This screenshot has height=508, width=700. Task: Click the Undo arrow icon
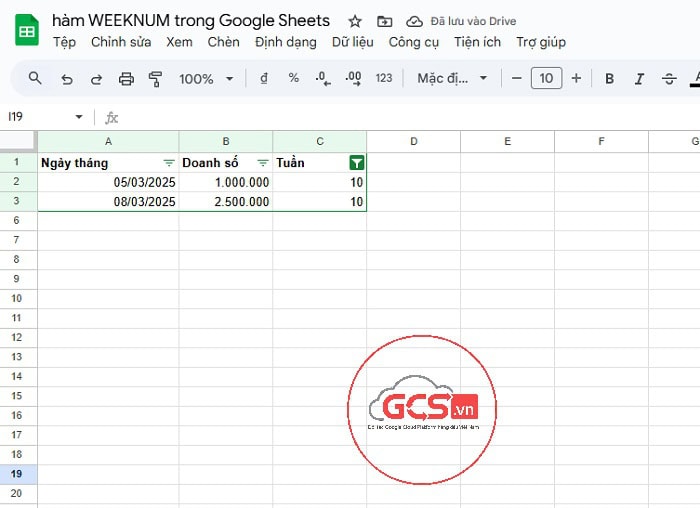67,79
